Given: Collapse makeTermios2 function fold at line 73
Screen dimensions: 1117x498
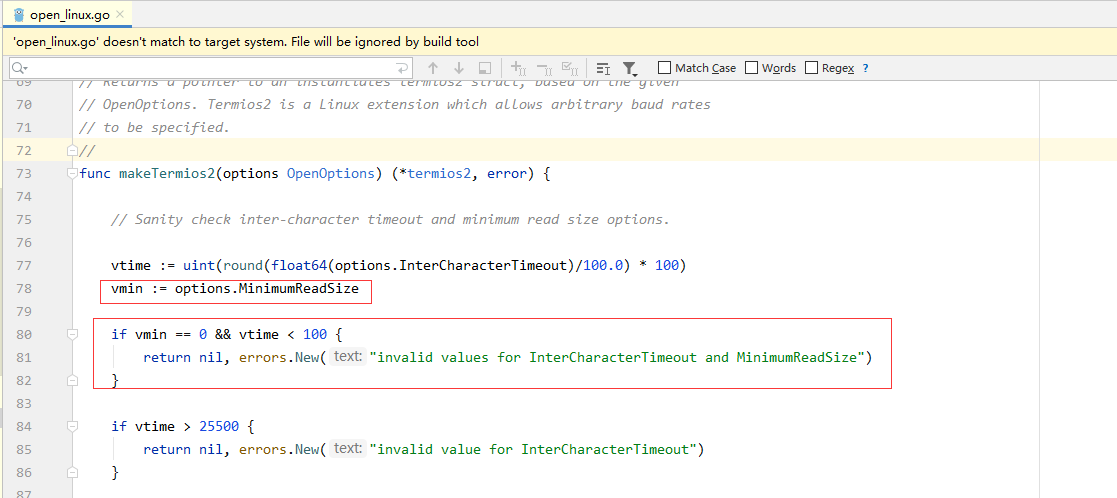Looking at the screenshot, I should [72, 173].
